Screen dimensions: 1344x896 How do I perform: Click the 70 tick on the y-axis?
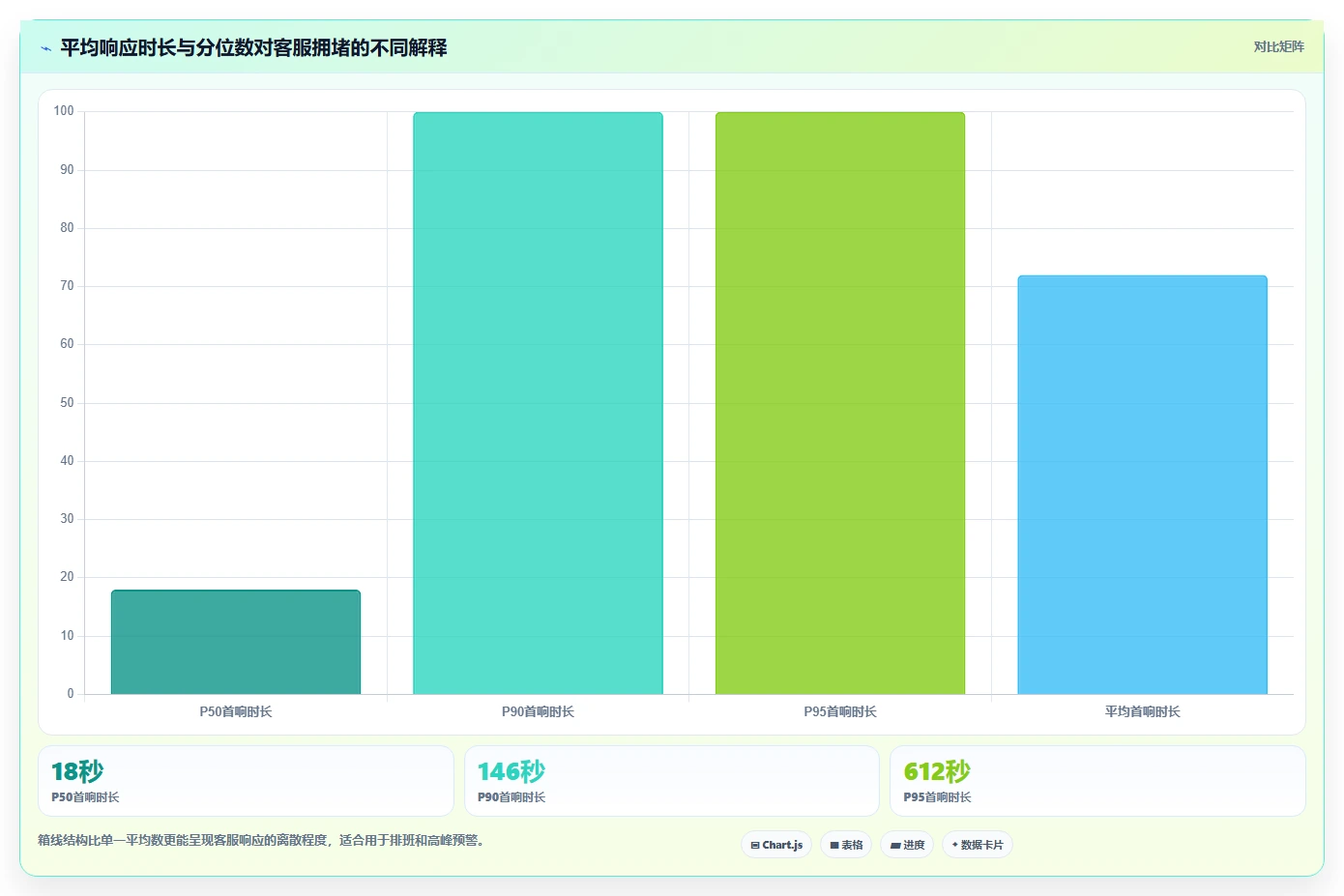tap(67, 286)
